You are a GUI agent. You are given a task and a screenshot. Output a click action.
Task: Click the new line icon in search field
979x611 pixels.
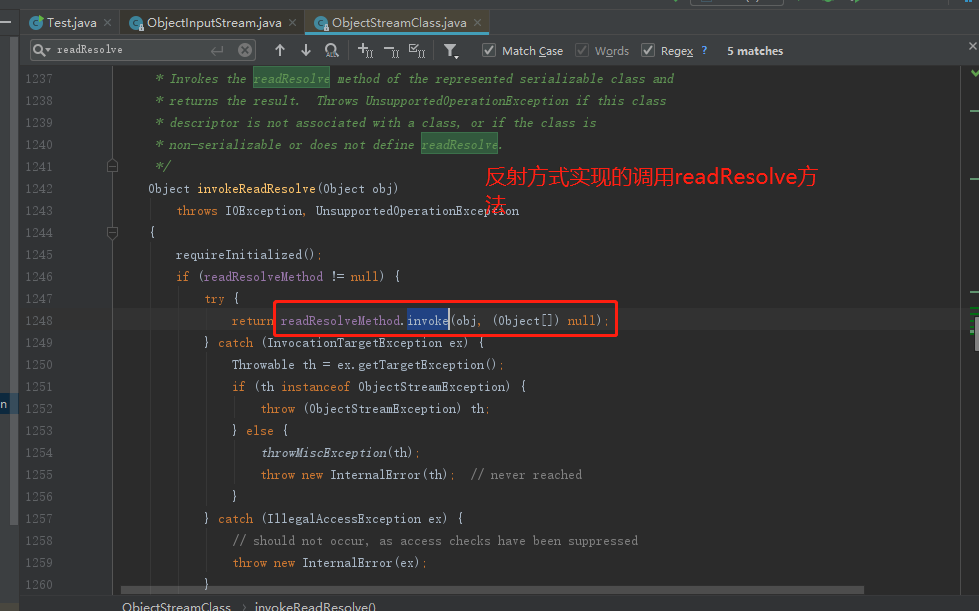click(217, 51)
